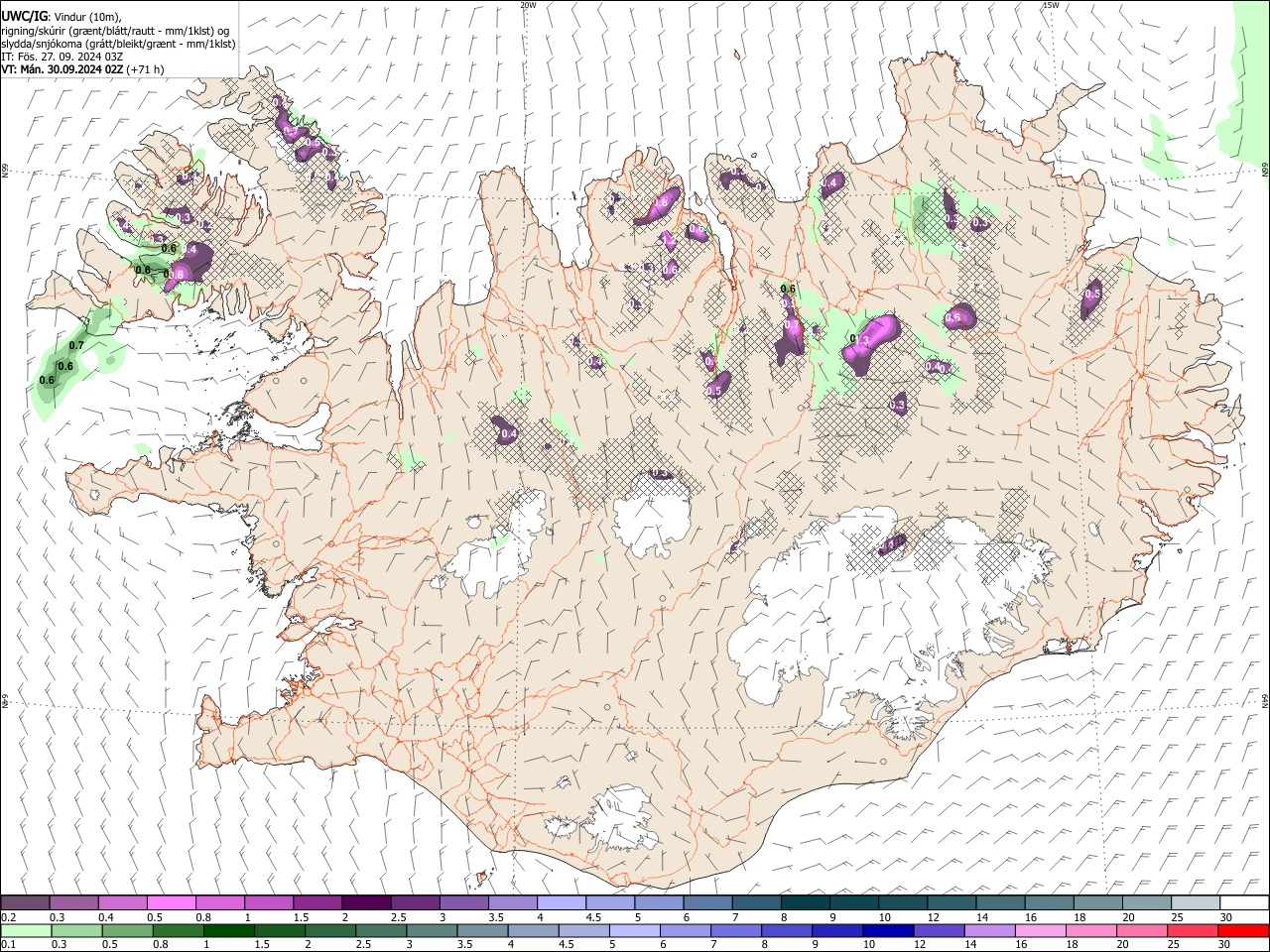
Task: Click the rain swatch between 20 and 25
Action: click(1141, 931)
